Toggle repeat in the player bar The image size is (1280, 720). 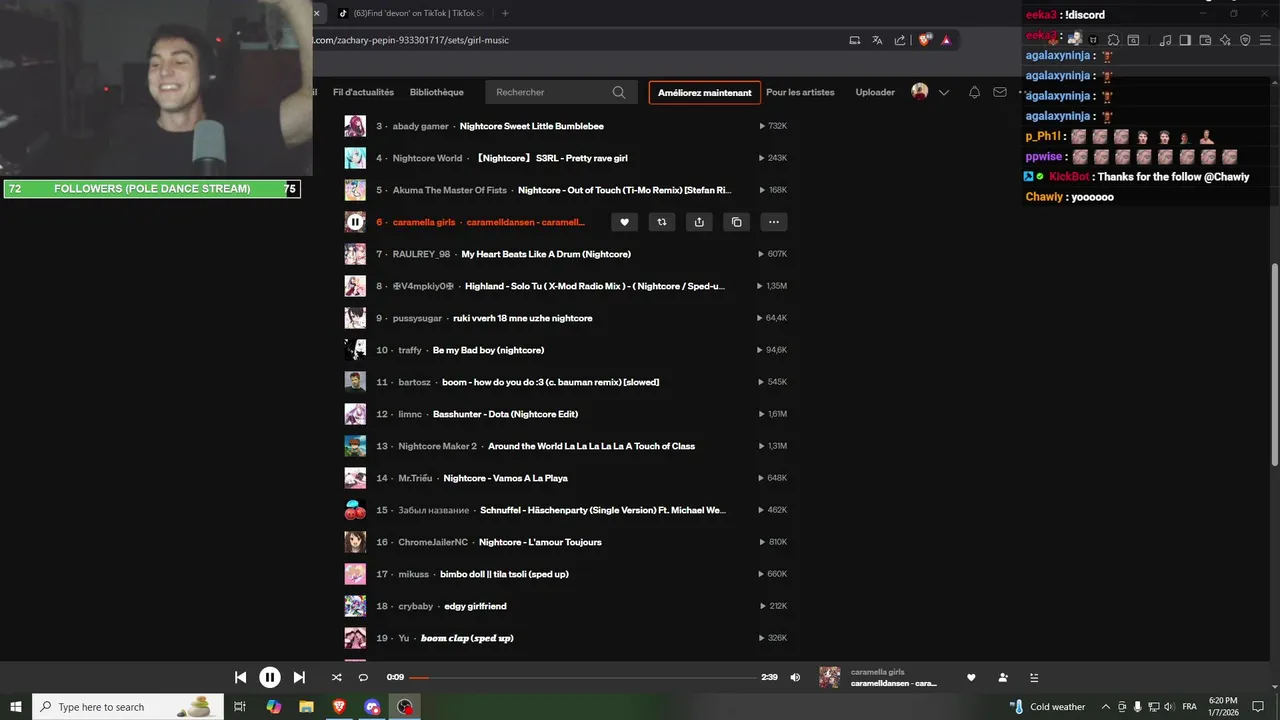point(363,677)
